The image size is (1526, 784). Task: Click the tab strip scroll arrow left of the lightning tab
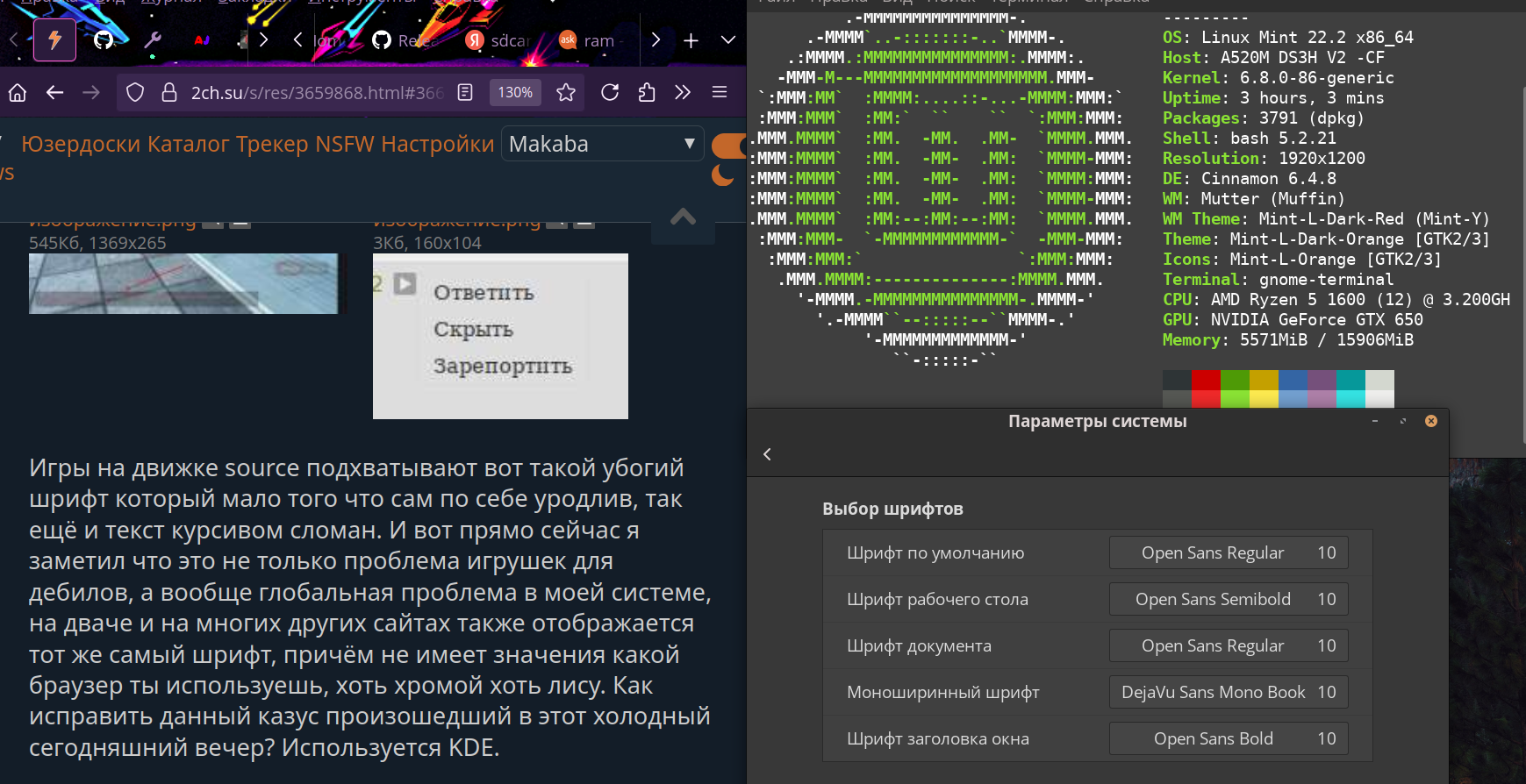[x=14, y=40]
